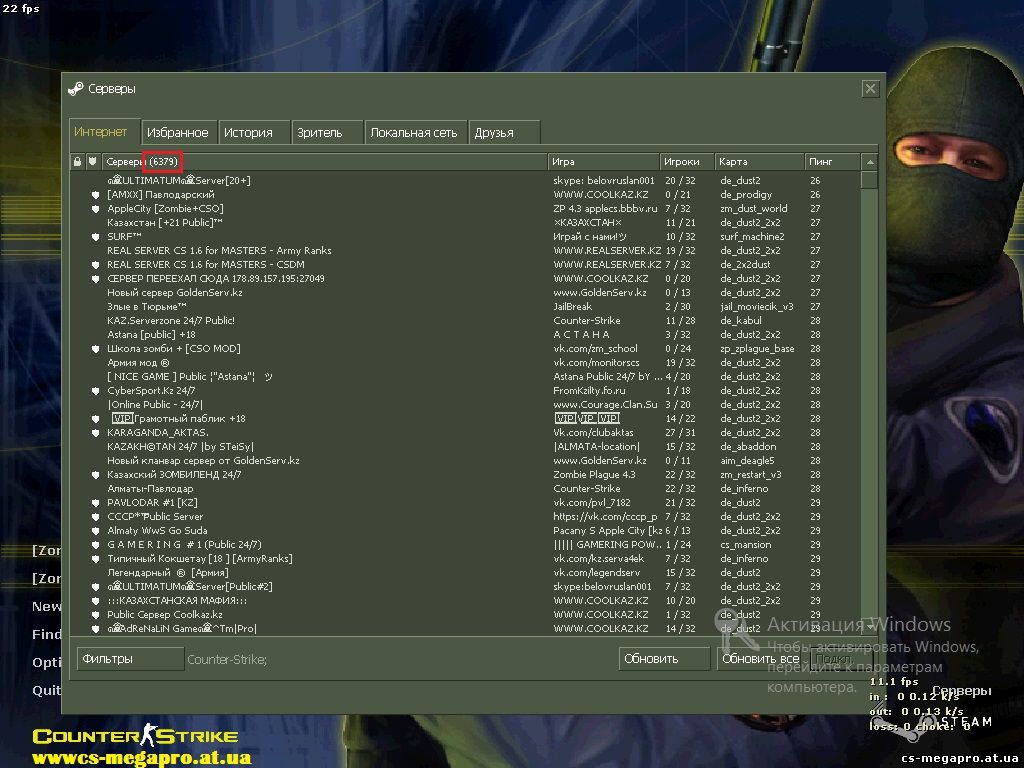The width and height of the screenshot is (1024, 768).
Task: Select server KAZ.Serverzone 24/7 Public!
Action: click(x=170, y=321)
